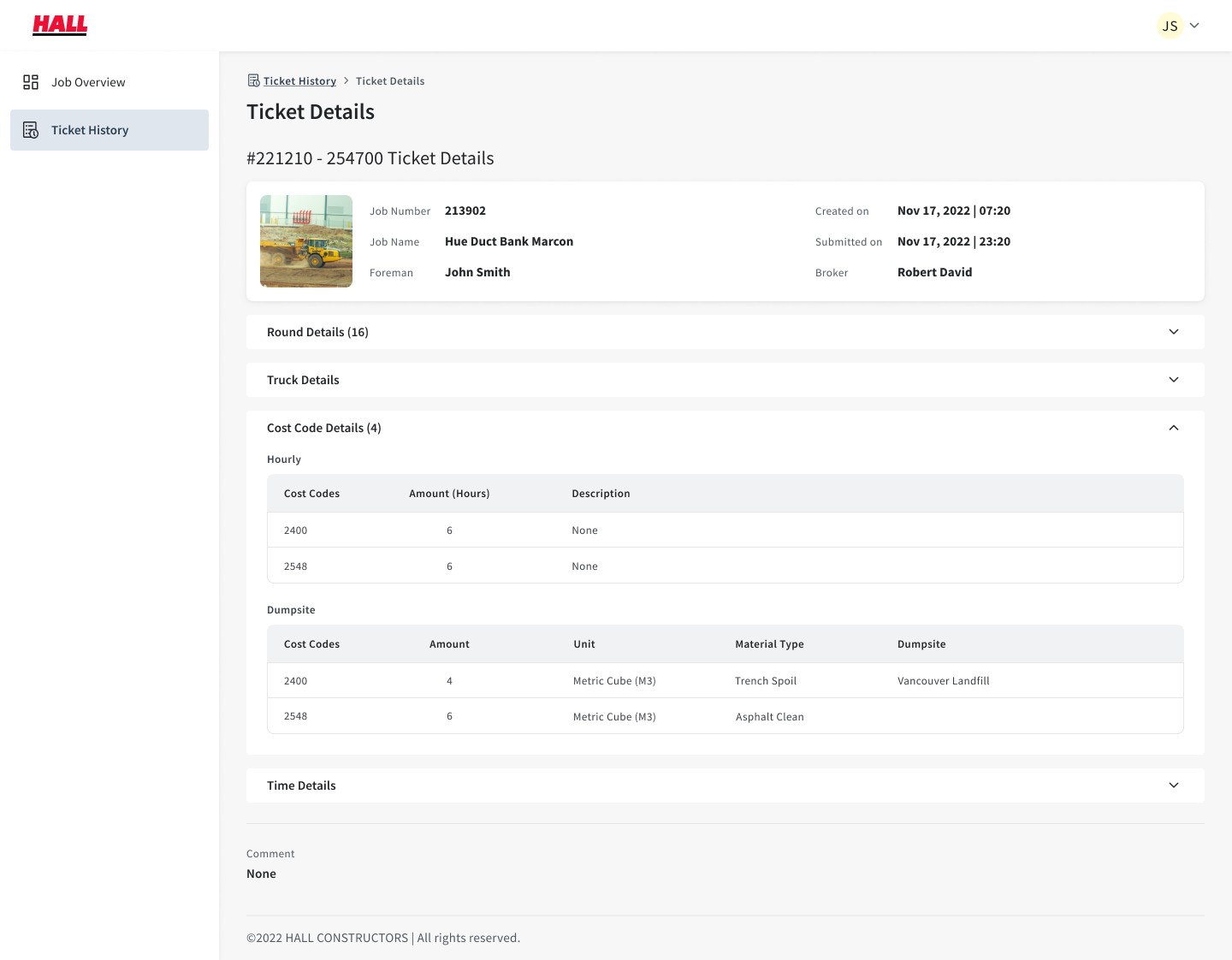Click Cost Code Details (4) title
The image size is (1232, 960).
click(324, 428)
